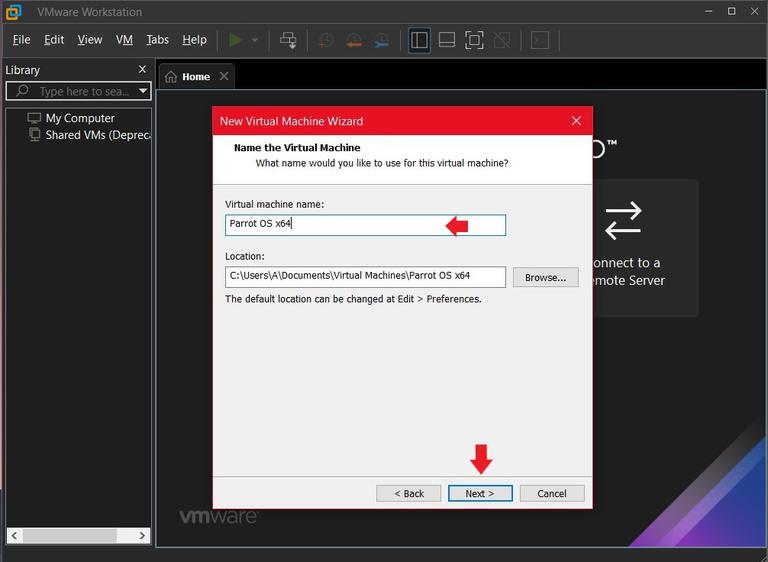The height and width of the screenshot is (562, 768).
Task: Close the Home tab
Action: click(x=224, y=76)
